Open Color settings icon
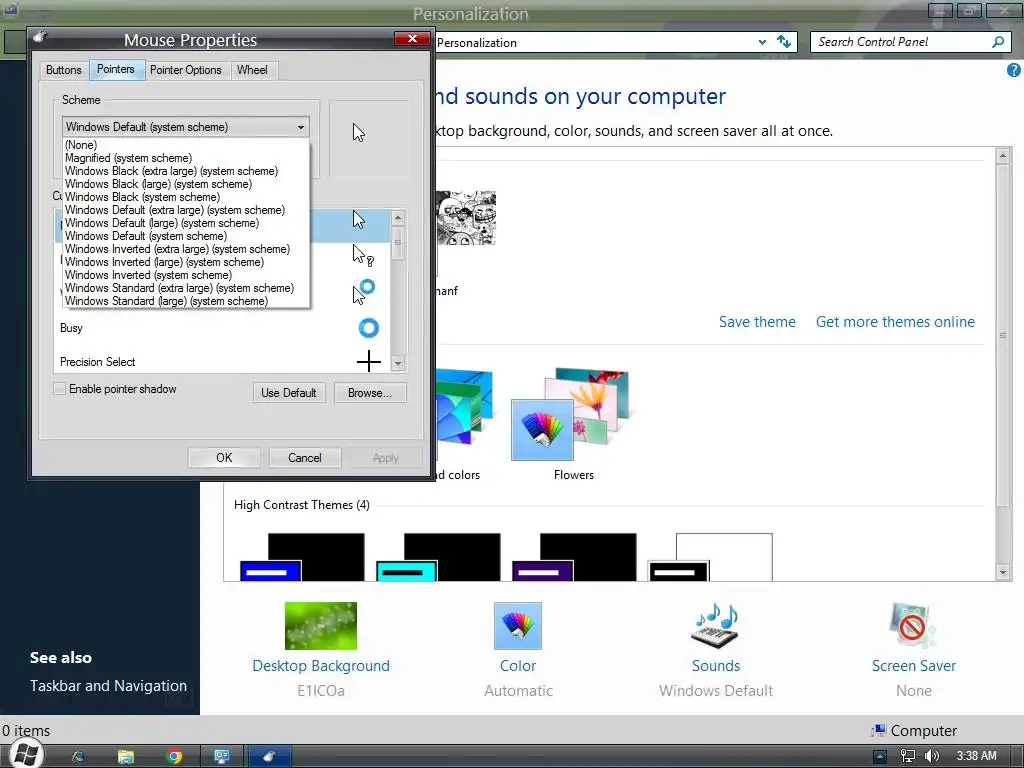Image resolution: width=1024 pixels, height=768 pixels. coord(518,626)
